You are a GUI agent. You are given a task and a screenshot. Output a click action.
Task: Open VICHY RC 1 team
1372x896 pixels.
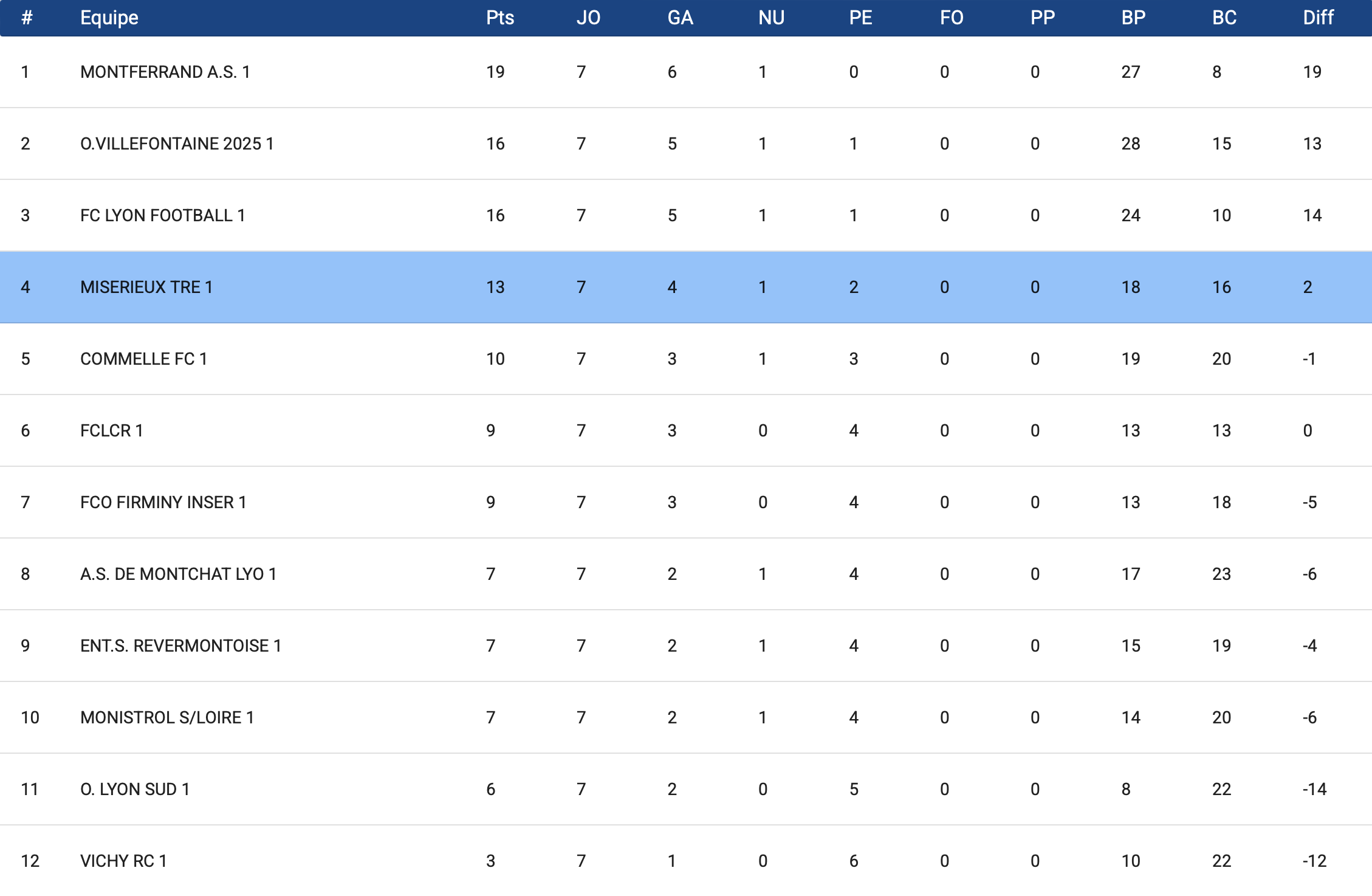click(x=123, y=861)
